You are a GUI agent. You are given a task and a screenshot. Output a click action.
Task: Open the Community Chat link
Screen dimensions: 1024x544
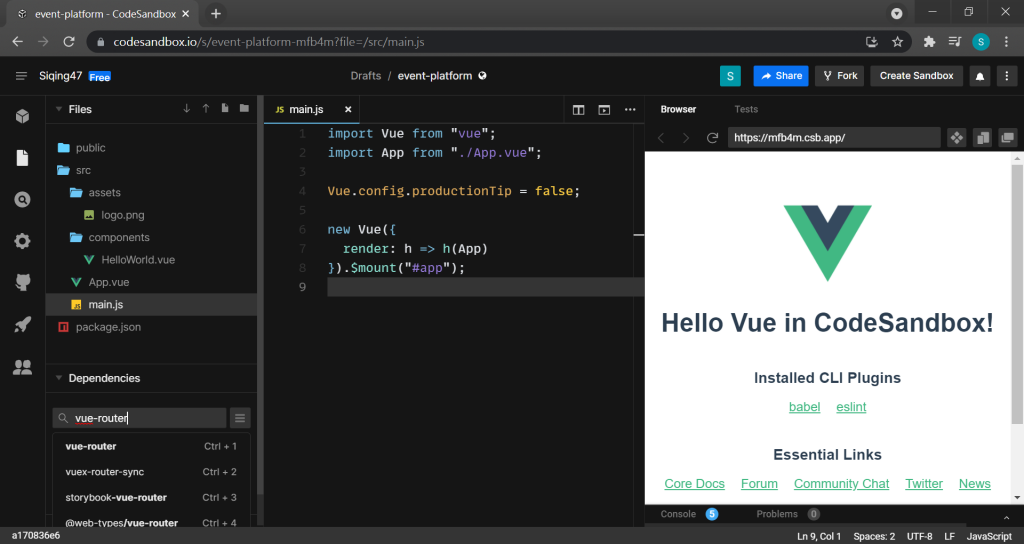pyautogui.click(x=841, y=484)
